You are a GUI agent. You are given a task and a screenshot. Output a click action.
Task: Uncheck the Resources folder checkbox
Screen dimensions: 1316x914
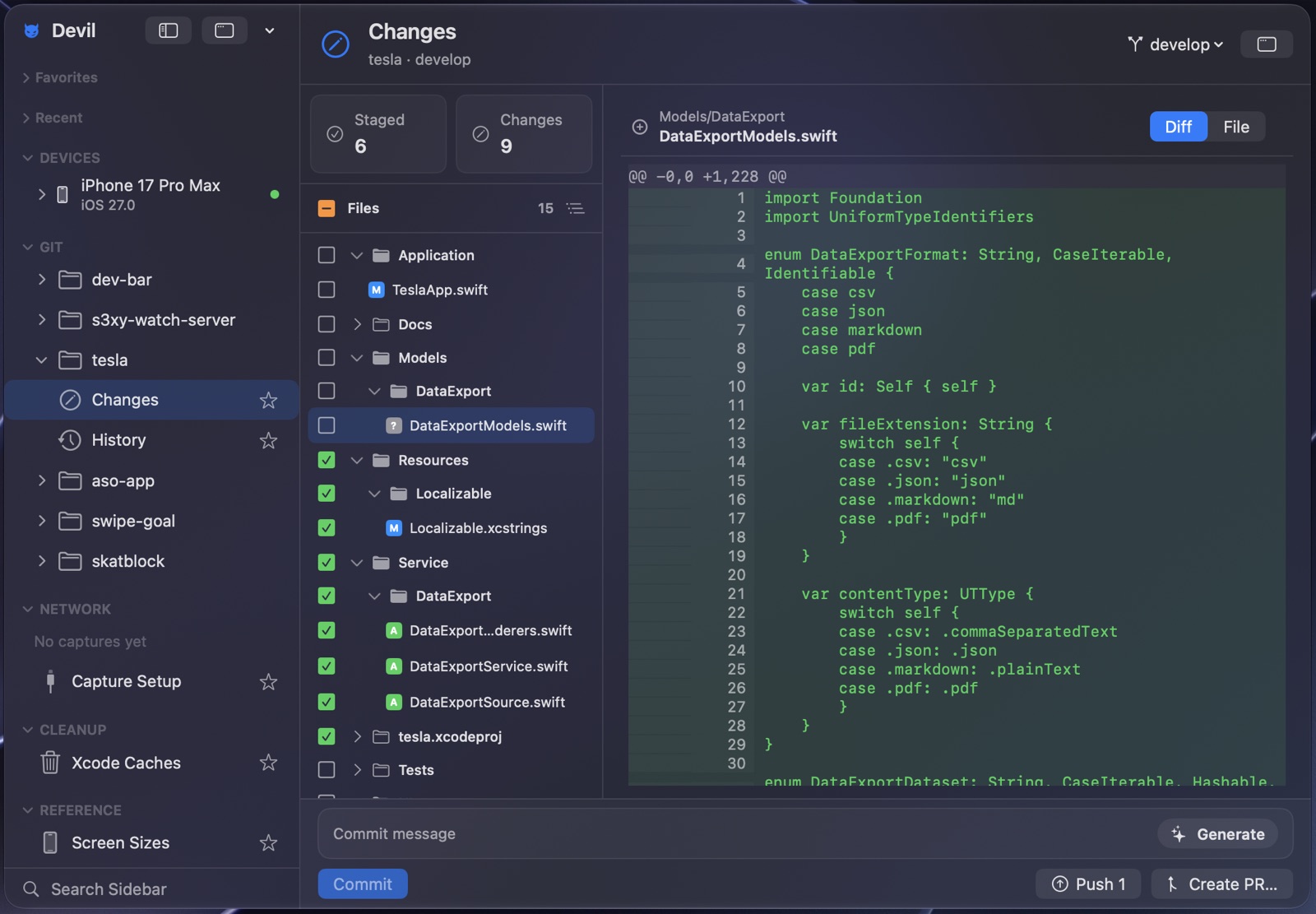(x=327, y=460)
